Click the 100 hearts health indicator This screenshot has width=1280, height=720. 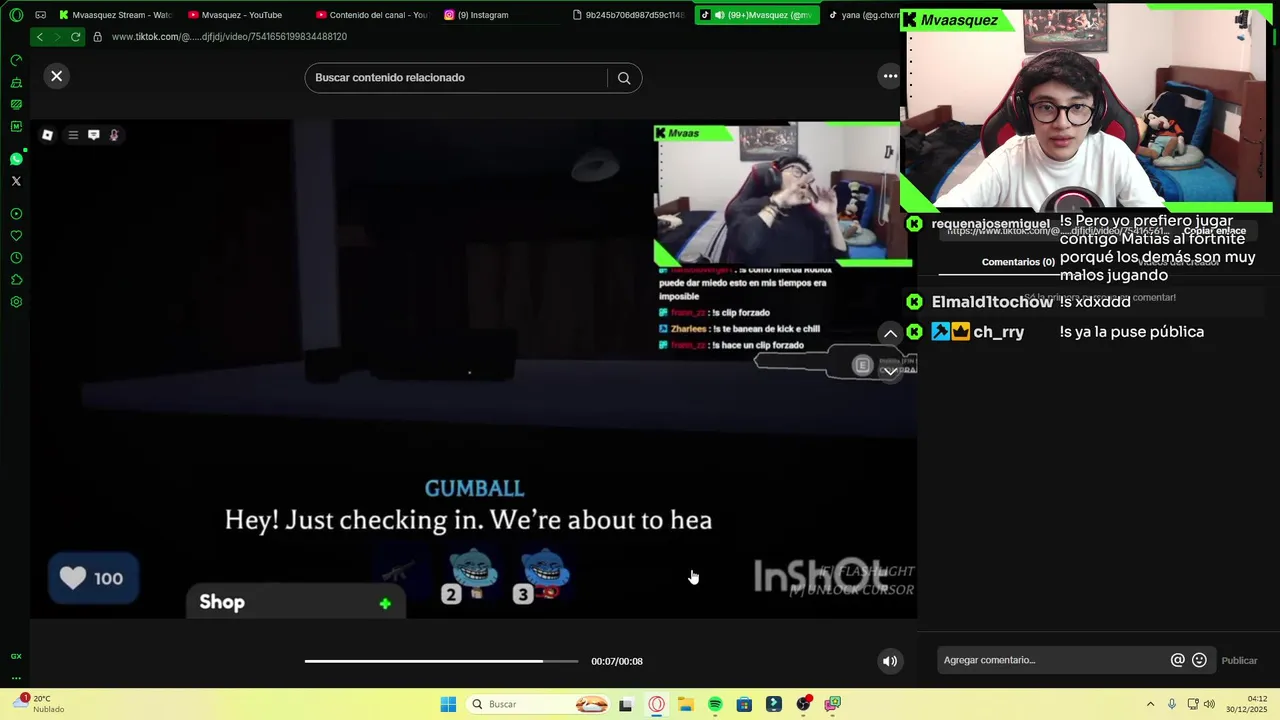(93, 578)
